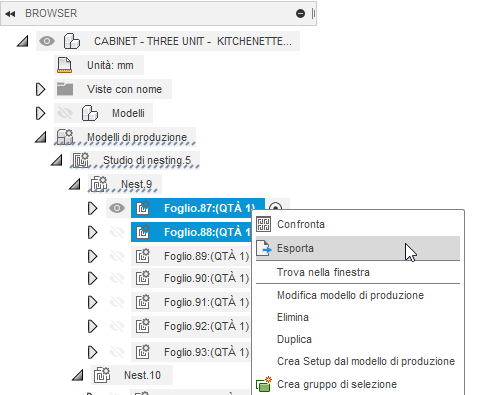The image size is (500, 395).
Task: Show Foglio.91 using its eye icon
Action: tap(117, 302)
